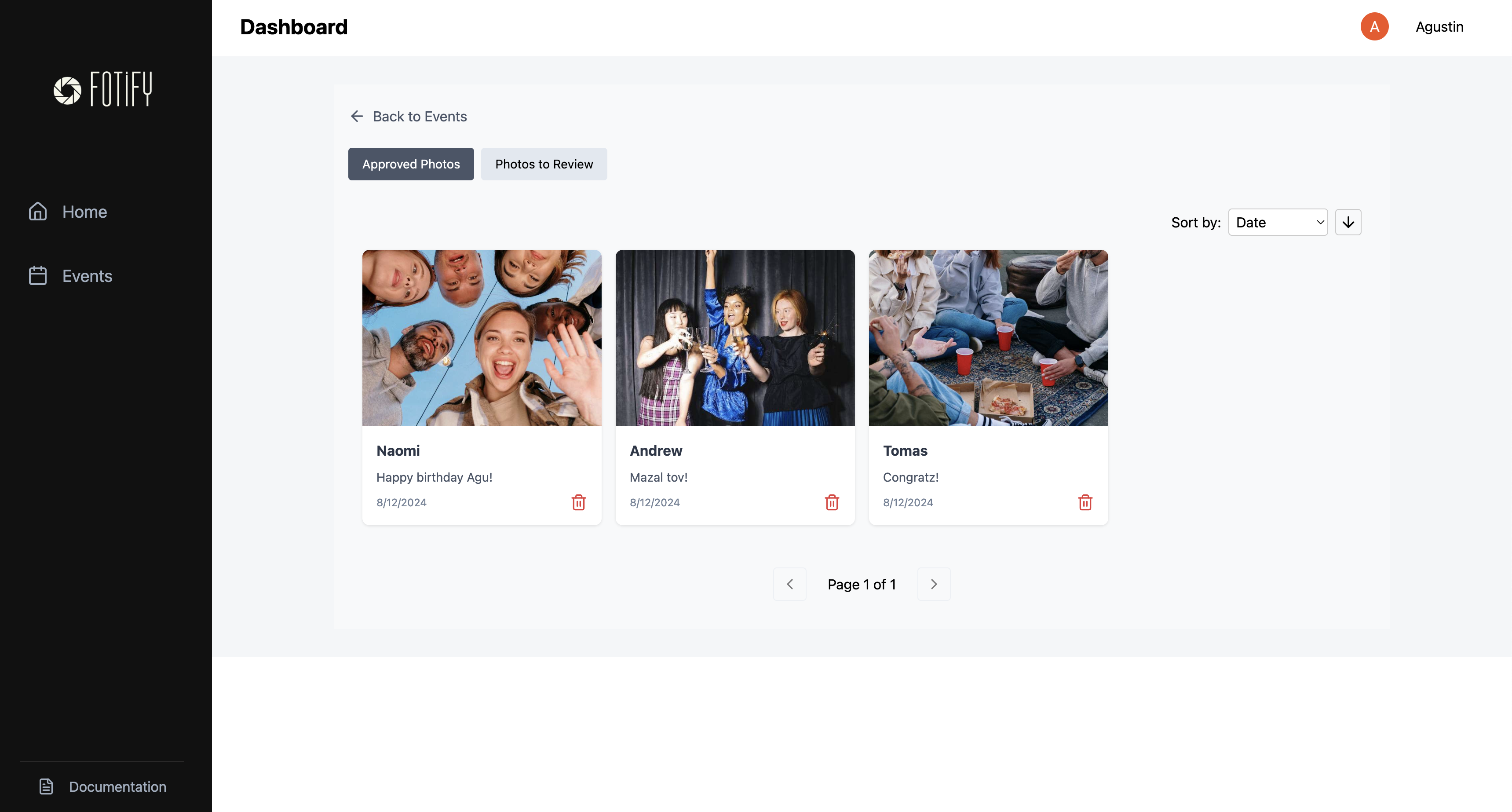This screenshot has width=1512, height=812.
Task: Open Tomas's pizza picnic photo thumbnail
Action: (x=989, y=337)
